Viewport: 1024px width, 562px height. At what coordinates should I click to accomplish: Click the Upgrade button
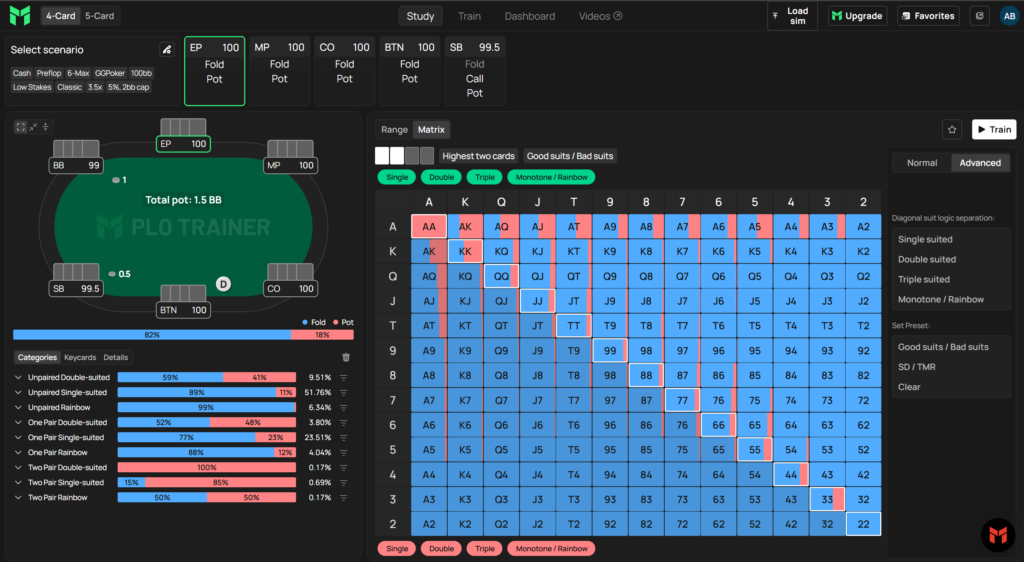(857, 16)
